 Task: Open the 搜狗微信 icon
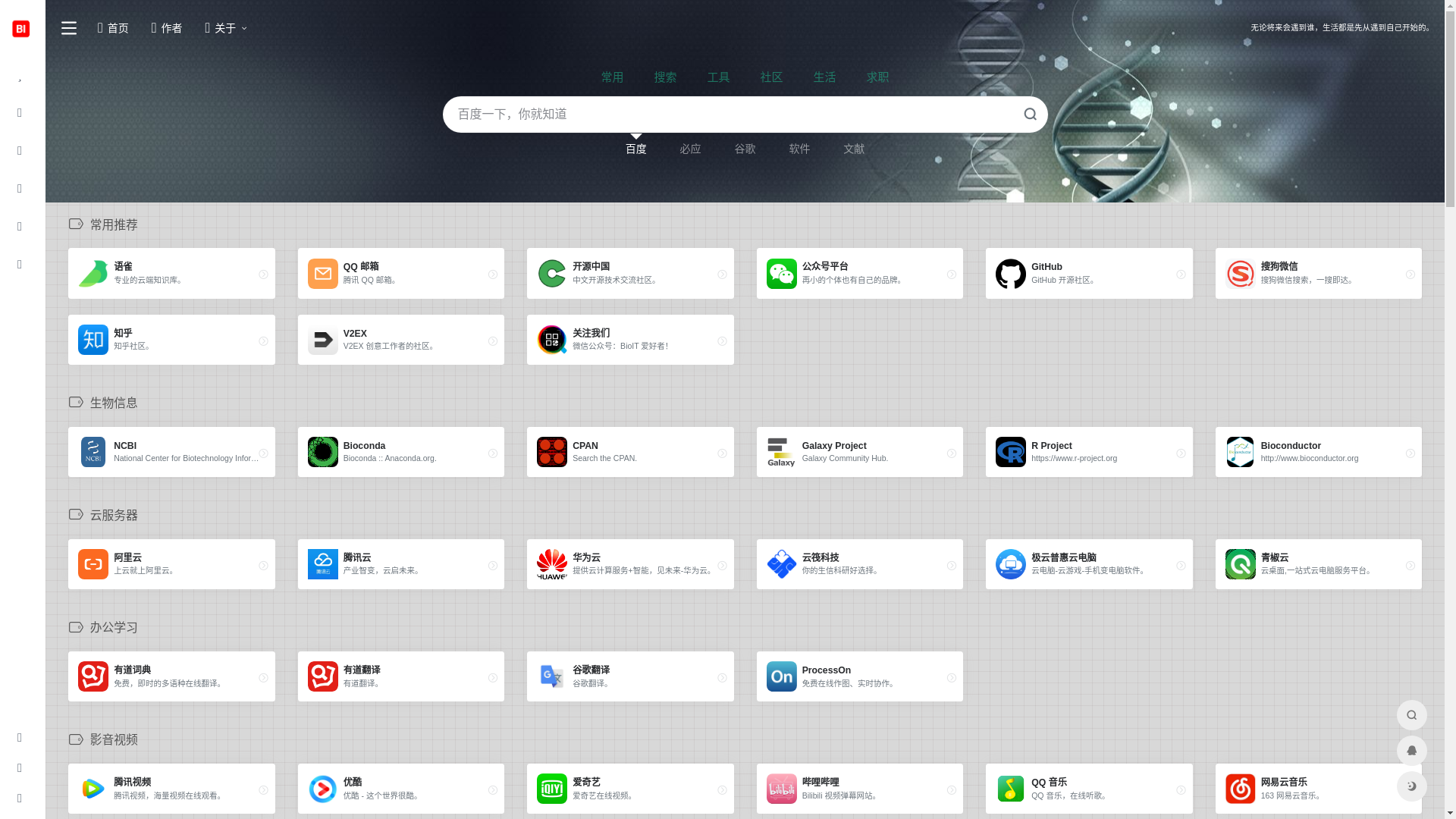click(1241, 274)
